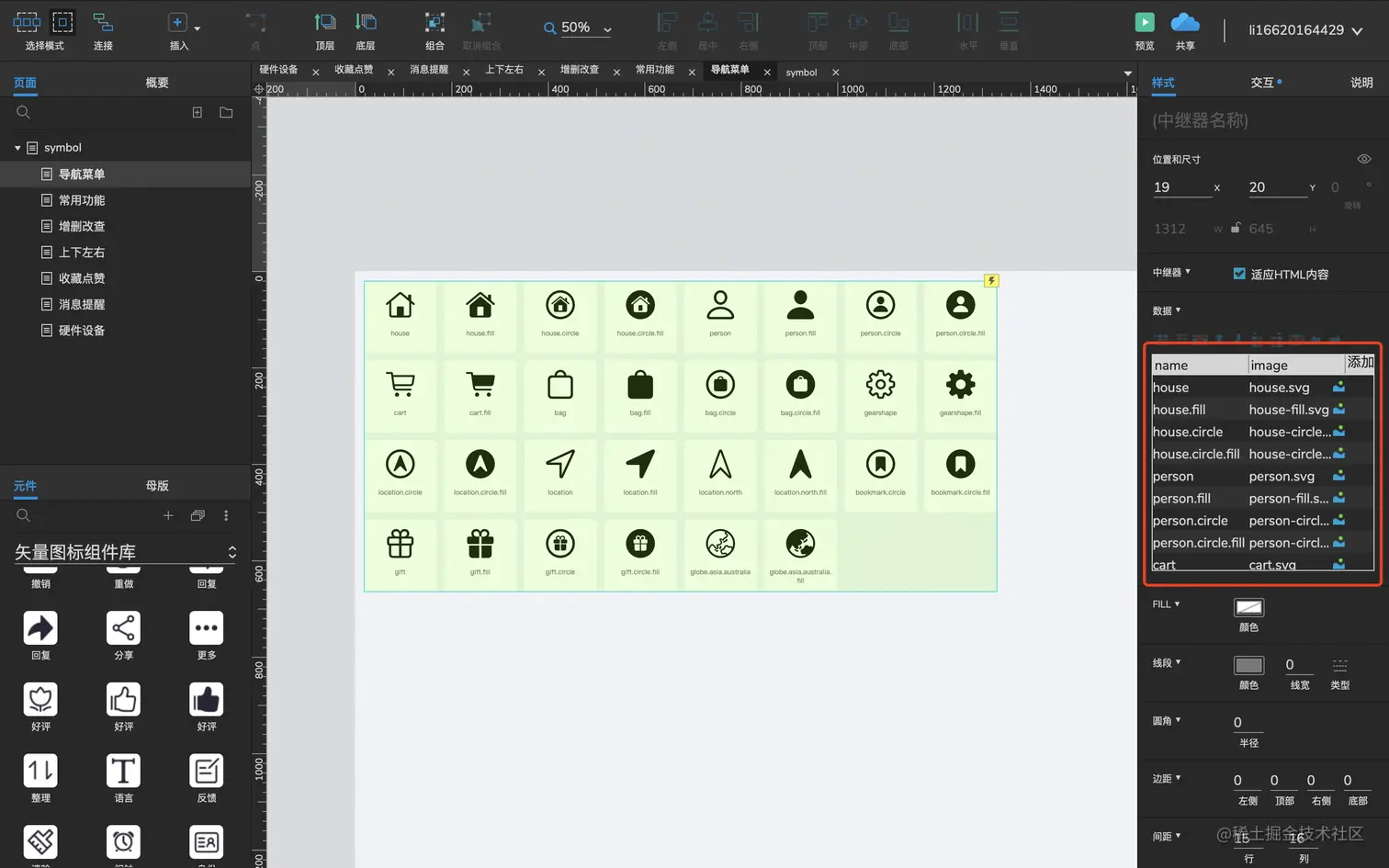1389x868 pixels.
Task: Click the 组合 group icon
Action: tap(435, 23)
